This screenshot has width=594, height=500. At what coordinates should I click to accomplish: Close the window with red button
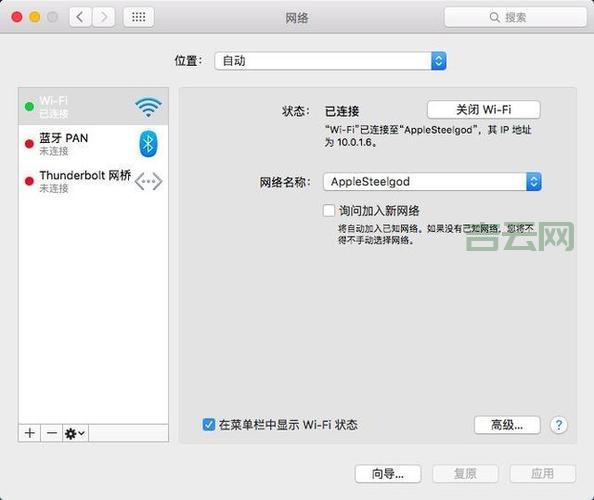tap(17, 17)
